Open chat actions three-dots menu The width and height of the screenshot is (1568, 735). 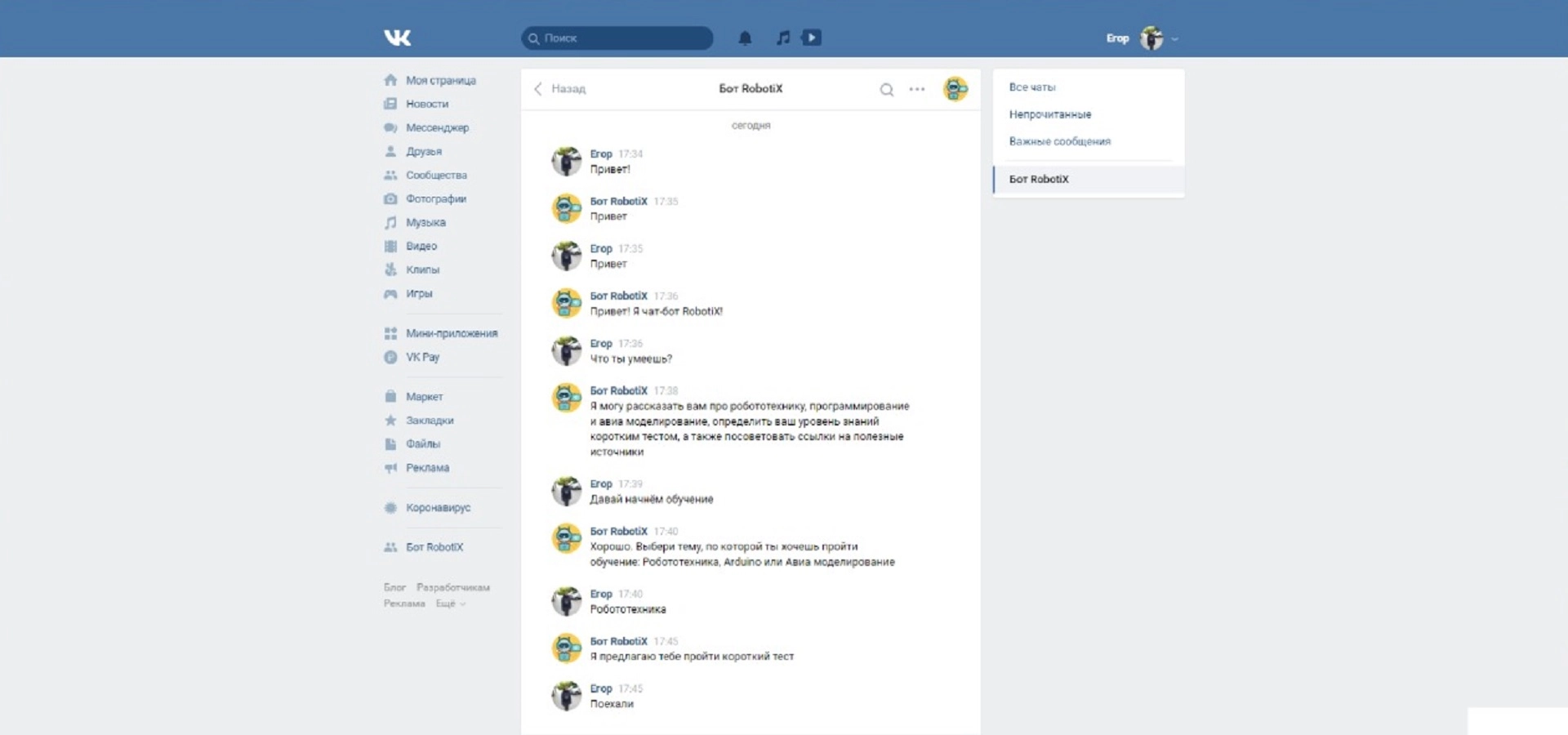[917, 89]
